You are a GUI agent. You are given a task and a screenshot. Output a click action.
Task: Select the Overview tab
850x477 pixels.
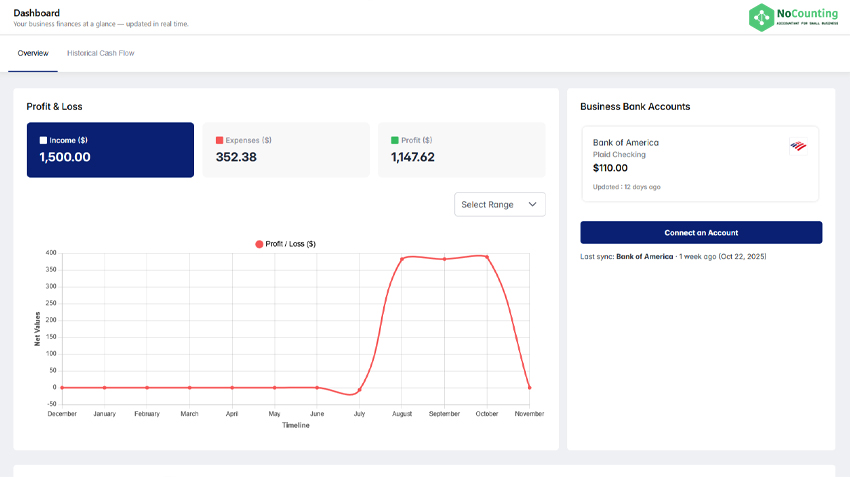click(33, 53)
